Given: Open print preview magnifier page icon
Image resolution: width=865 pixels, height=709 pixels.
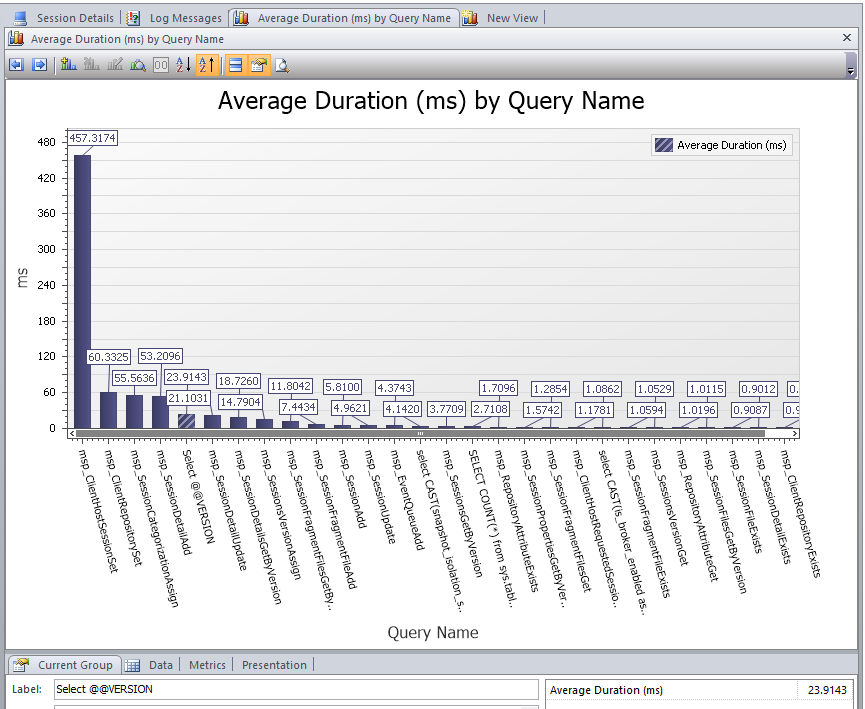Looking at the screenshot, I should [x=282, y=65].
